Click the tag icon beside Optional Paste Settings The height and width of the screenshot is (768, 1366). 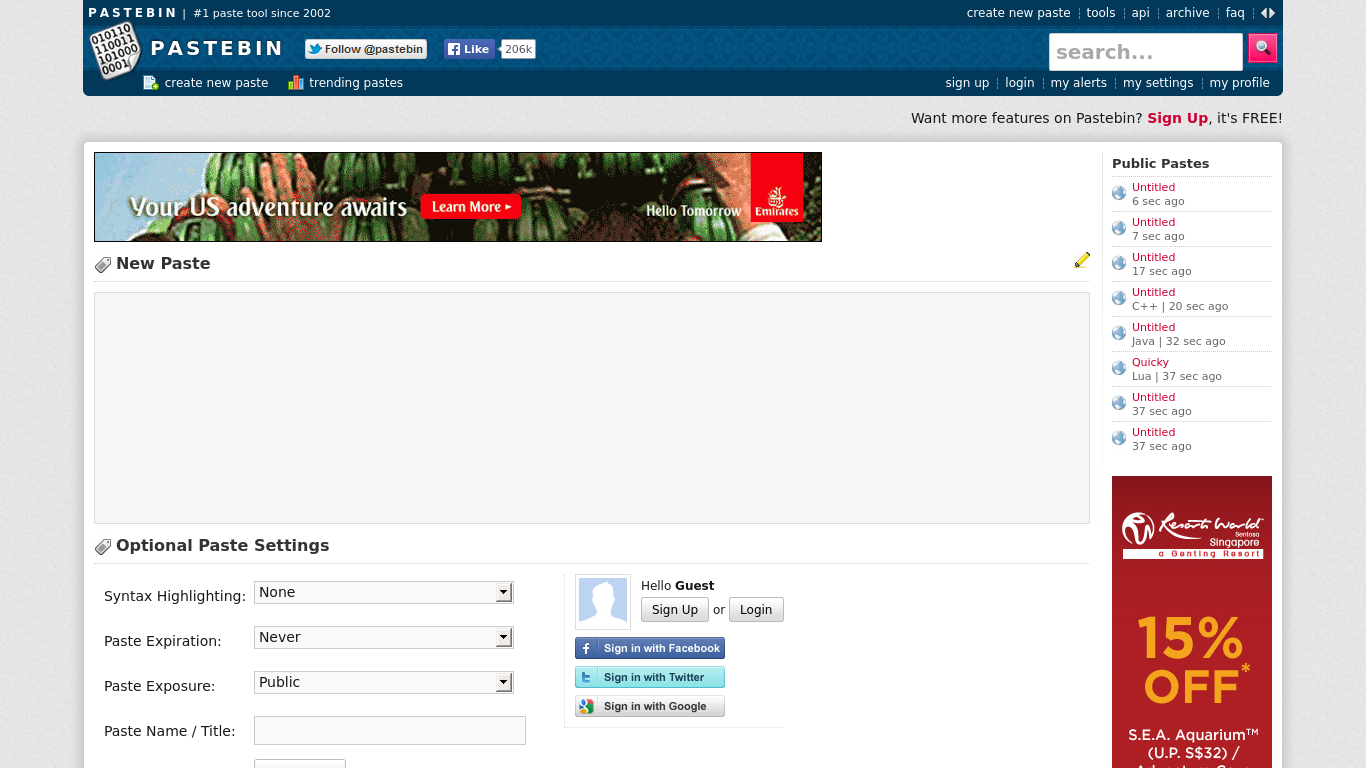(103, 547)
